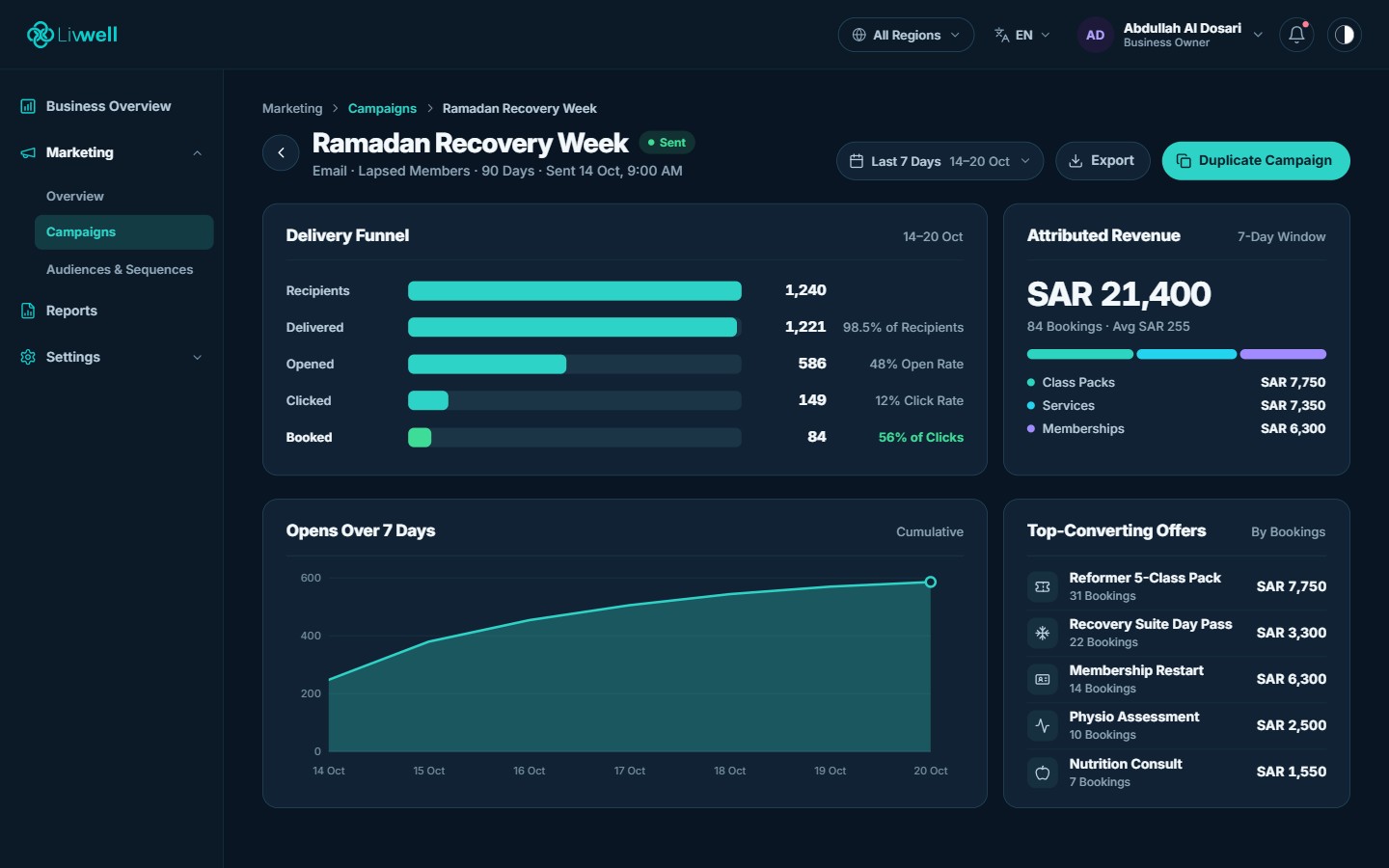Click the Memberships purple revenue segment

click(x=1283, y=354)
